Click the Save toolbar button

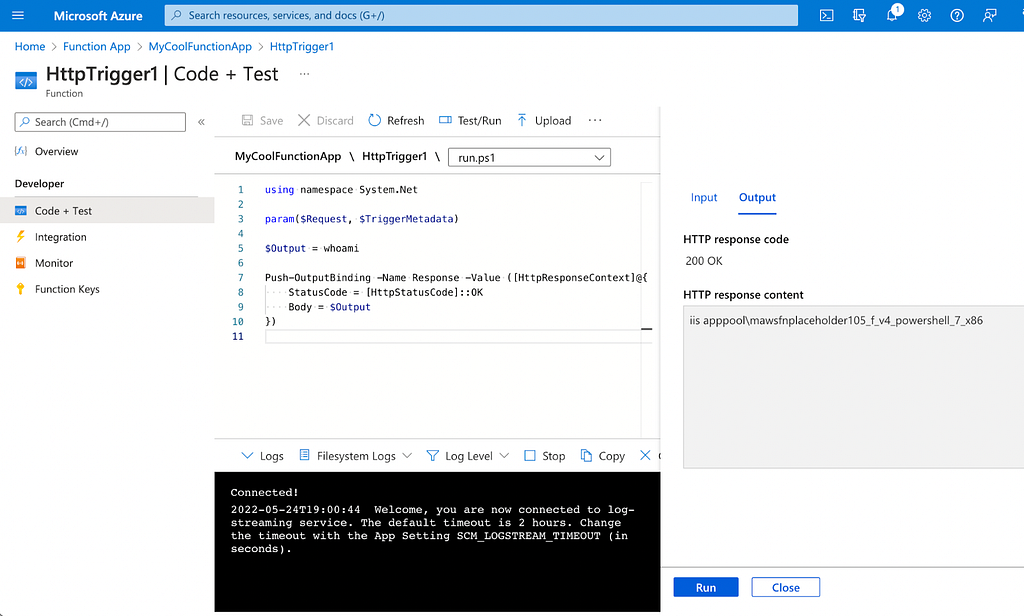pyautogui.click(x=262, y=120)
